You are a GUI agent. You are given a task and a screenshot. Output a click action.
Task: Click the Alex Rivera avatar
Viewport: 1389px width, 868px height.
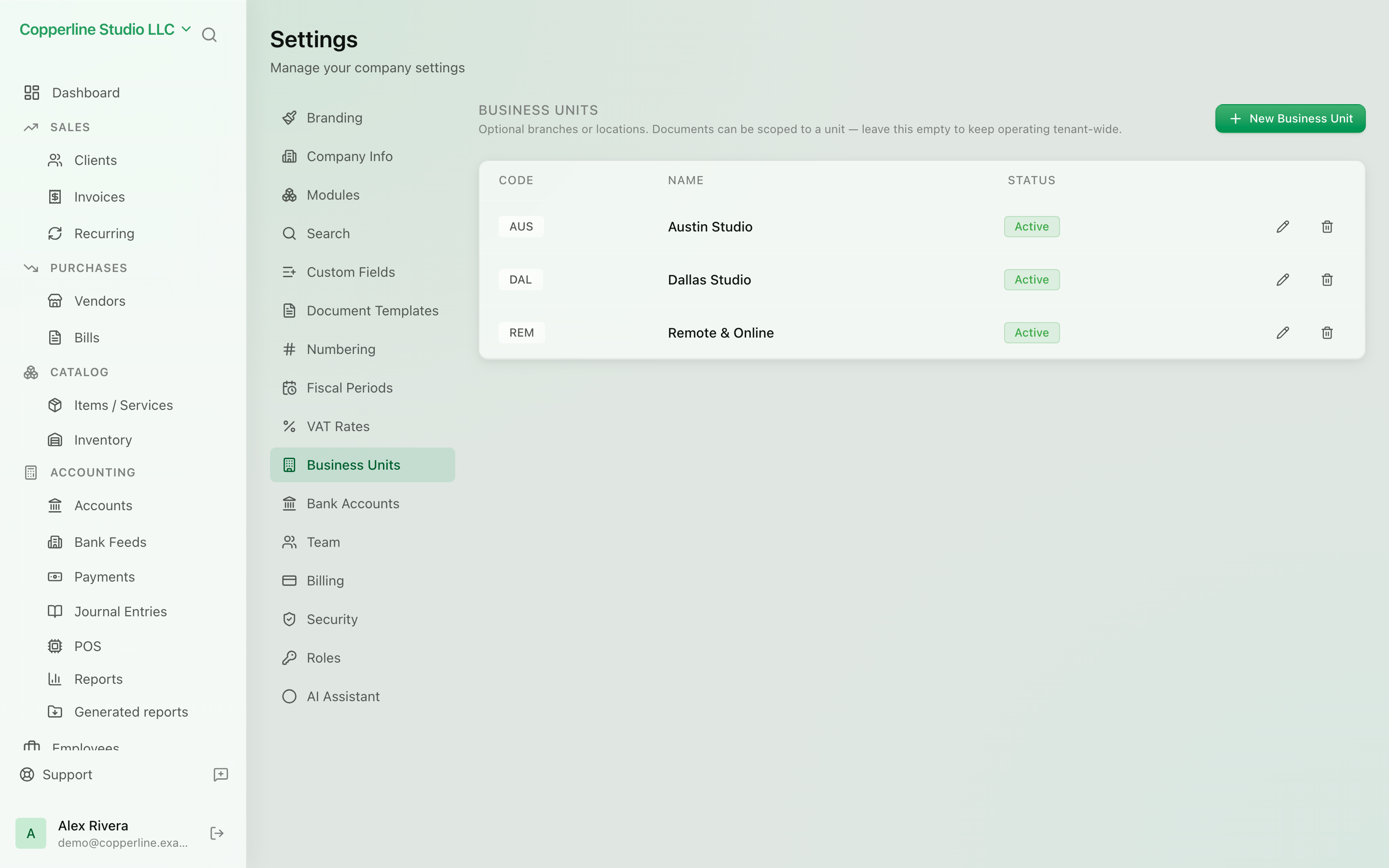tap(31, 834)
